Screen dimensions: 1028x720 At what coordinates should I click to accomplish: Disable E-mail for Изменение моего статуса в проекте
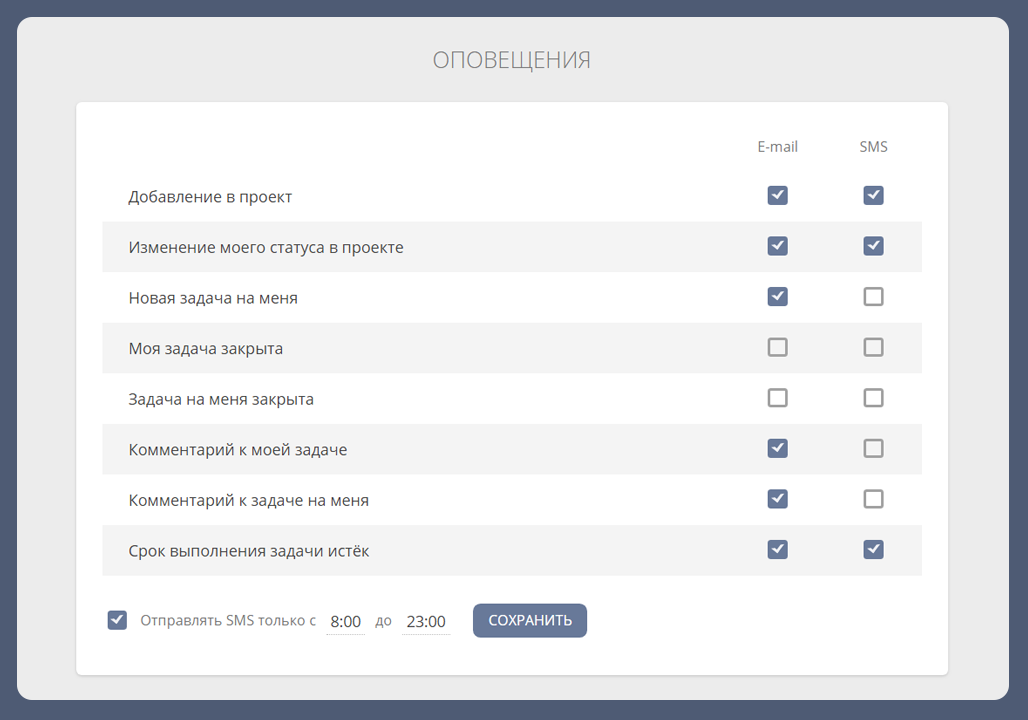[777, 246]
